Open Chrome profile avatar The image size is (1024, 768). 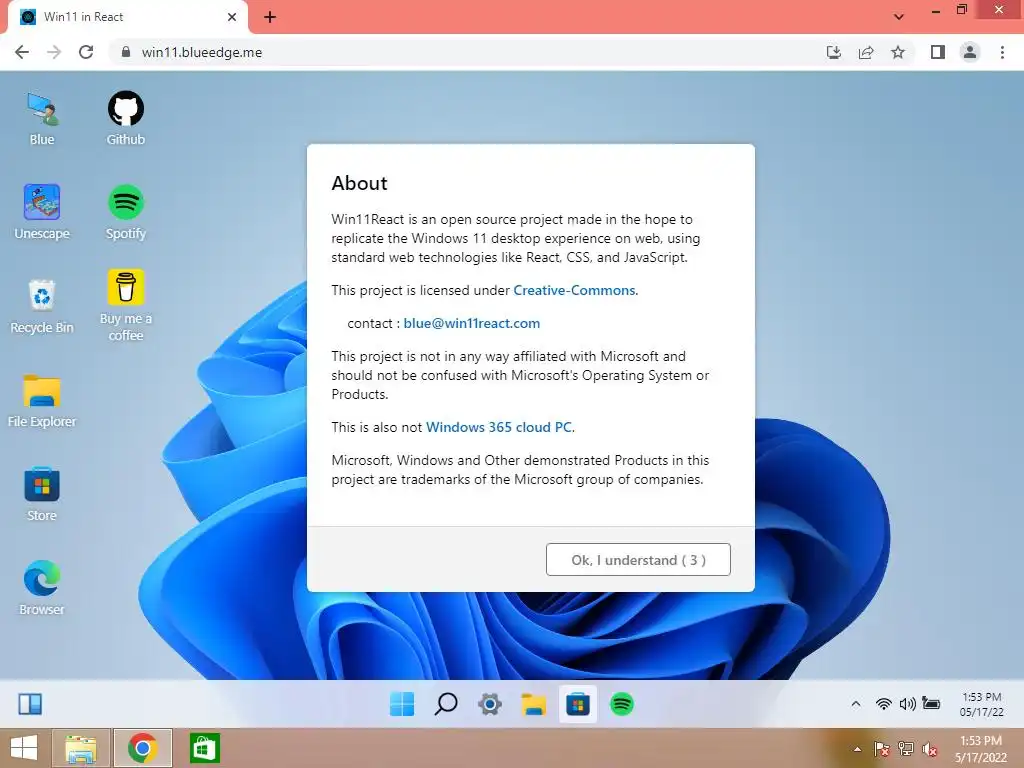[x=970, y=52]
